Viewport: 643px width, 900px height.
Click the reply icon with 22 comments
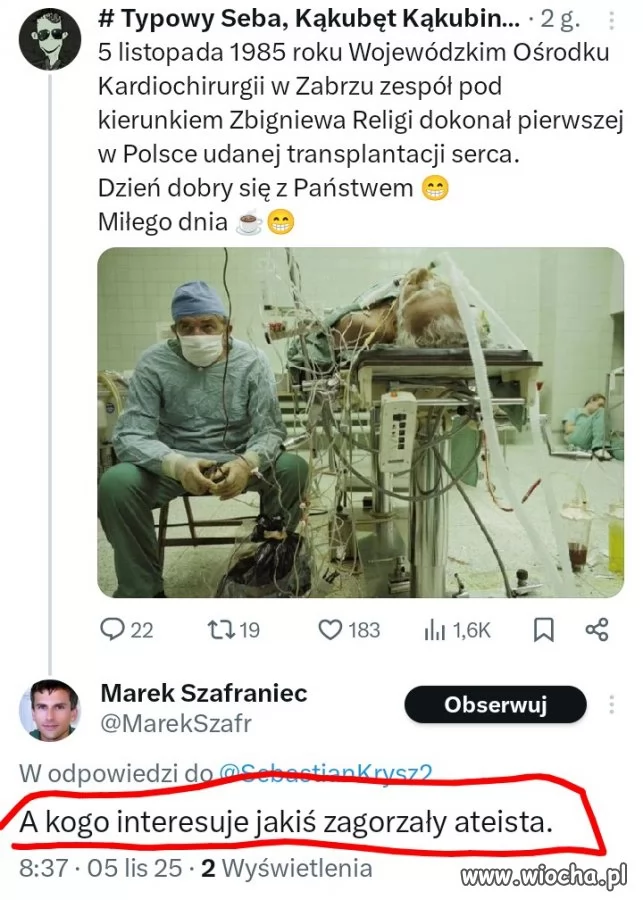[x=112, y=629]
